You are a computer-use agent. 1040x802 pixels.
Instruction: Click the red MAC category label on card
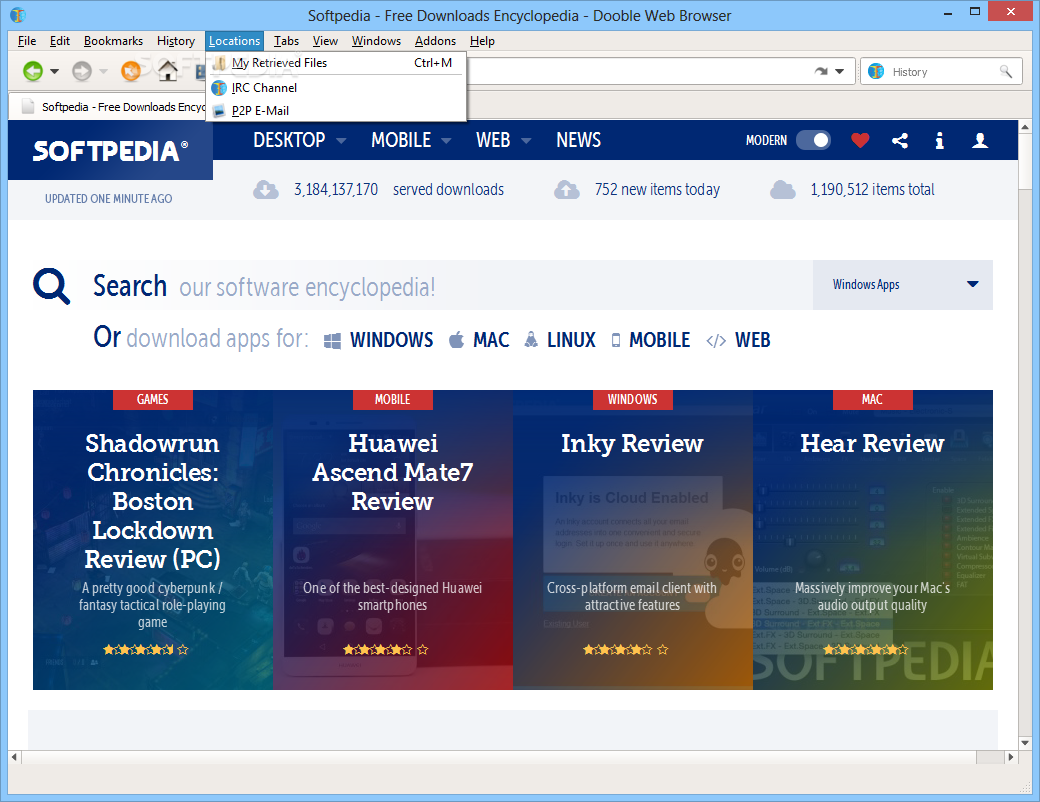872,399
